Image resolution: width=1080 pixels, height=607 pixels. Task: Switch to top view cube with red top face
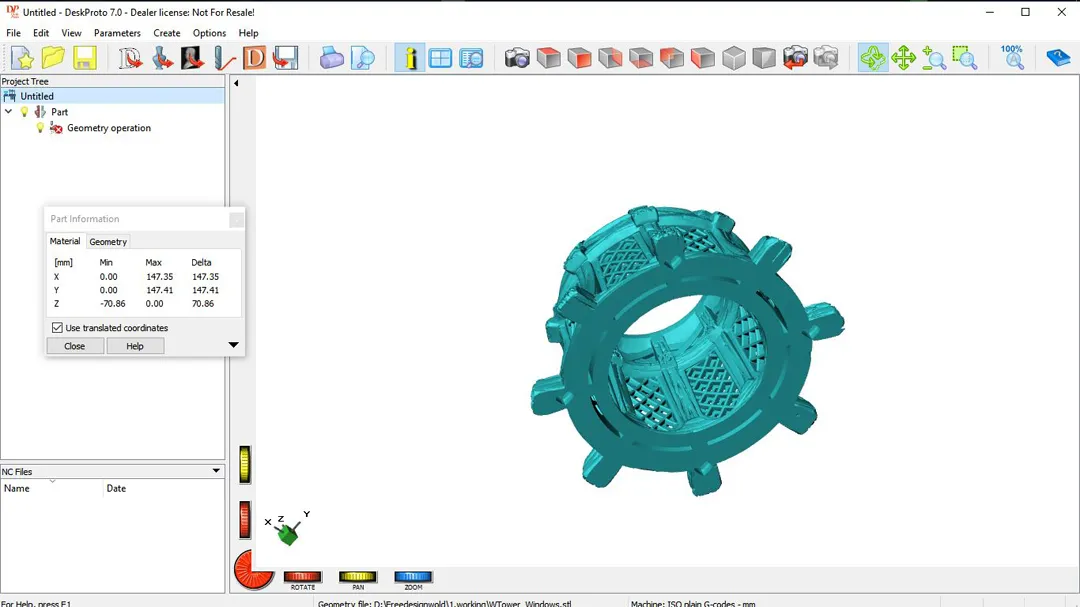[x=549, y=58]
